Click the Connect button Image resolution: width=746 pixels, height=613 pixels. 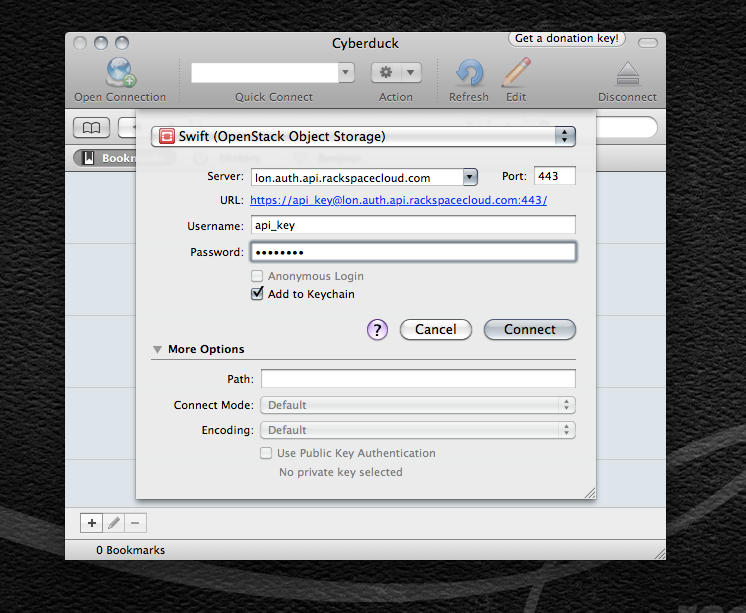pos(530,329)
